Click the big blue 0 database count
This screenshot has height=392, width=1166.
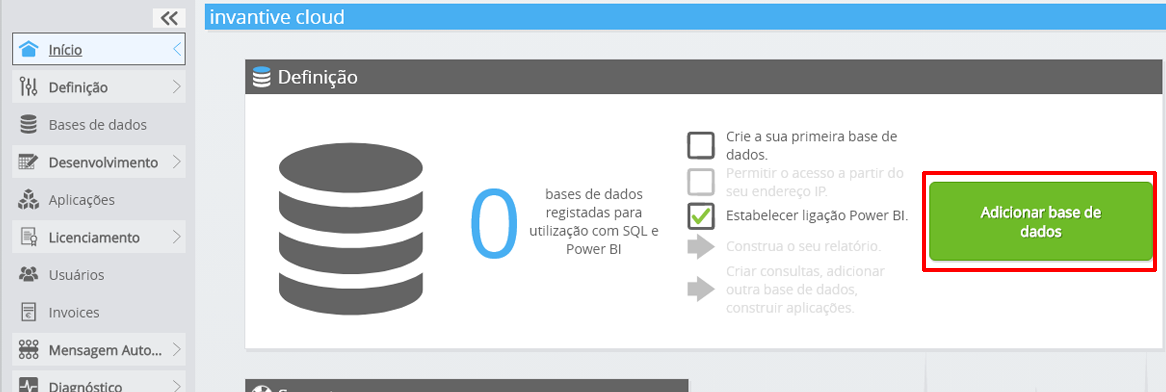[x=494, y=225]
